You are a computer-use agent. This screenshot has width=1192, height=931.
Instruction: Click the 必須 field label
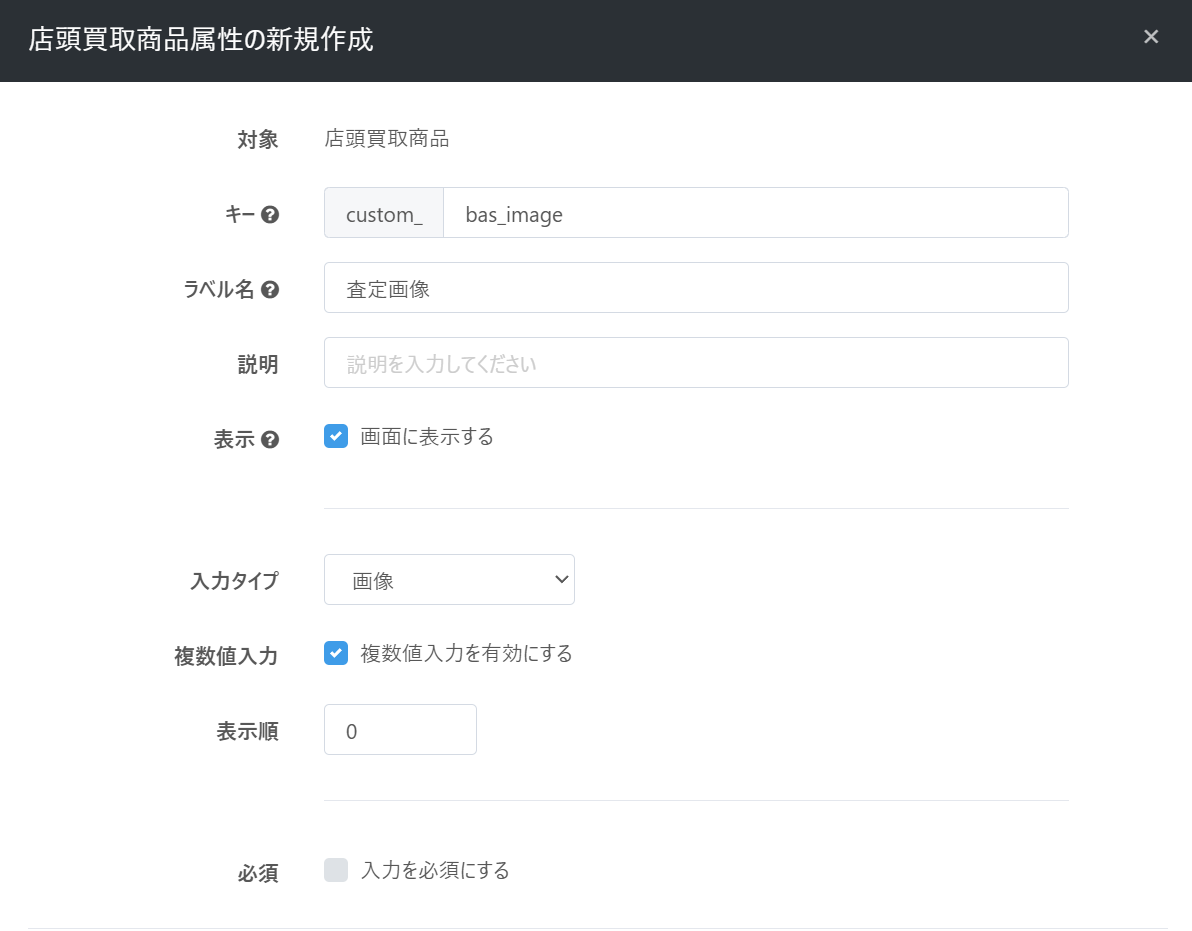click(x=258, y=873)
